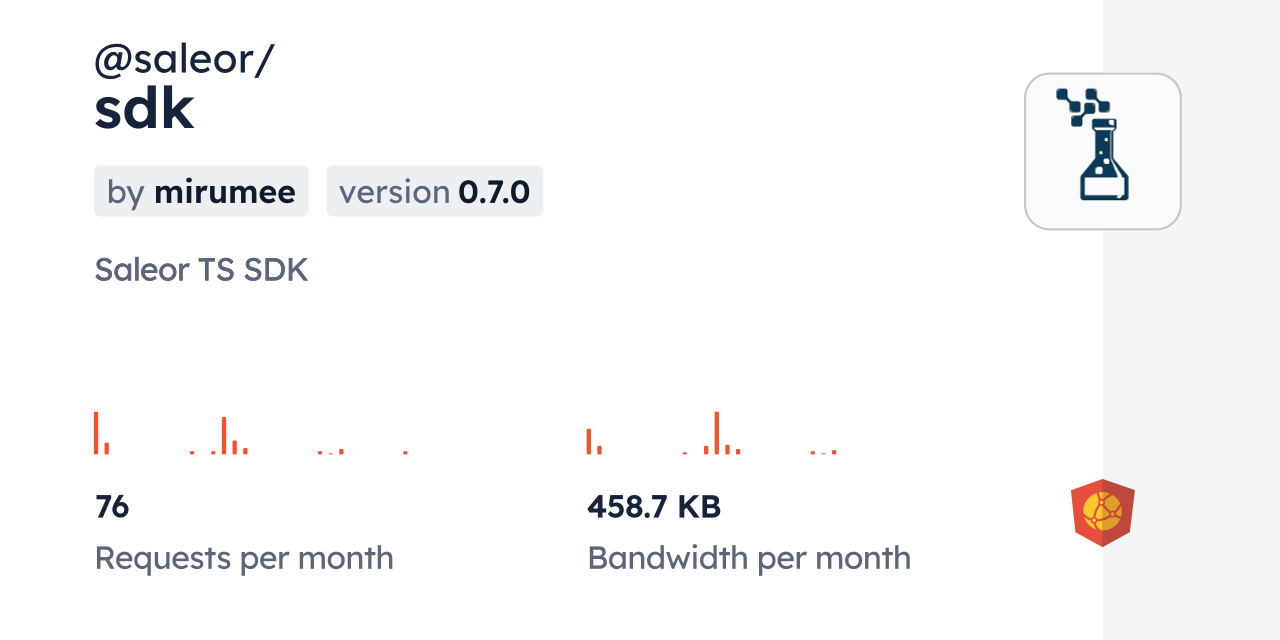Open the sdk package title
Screen dimensions: 1280x640
(144, 112)
